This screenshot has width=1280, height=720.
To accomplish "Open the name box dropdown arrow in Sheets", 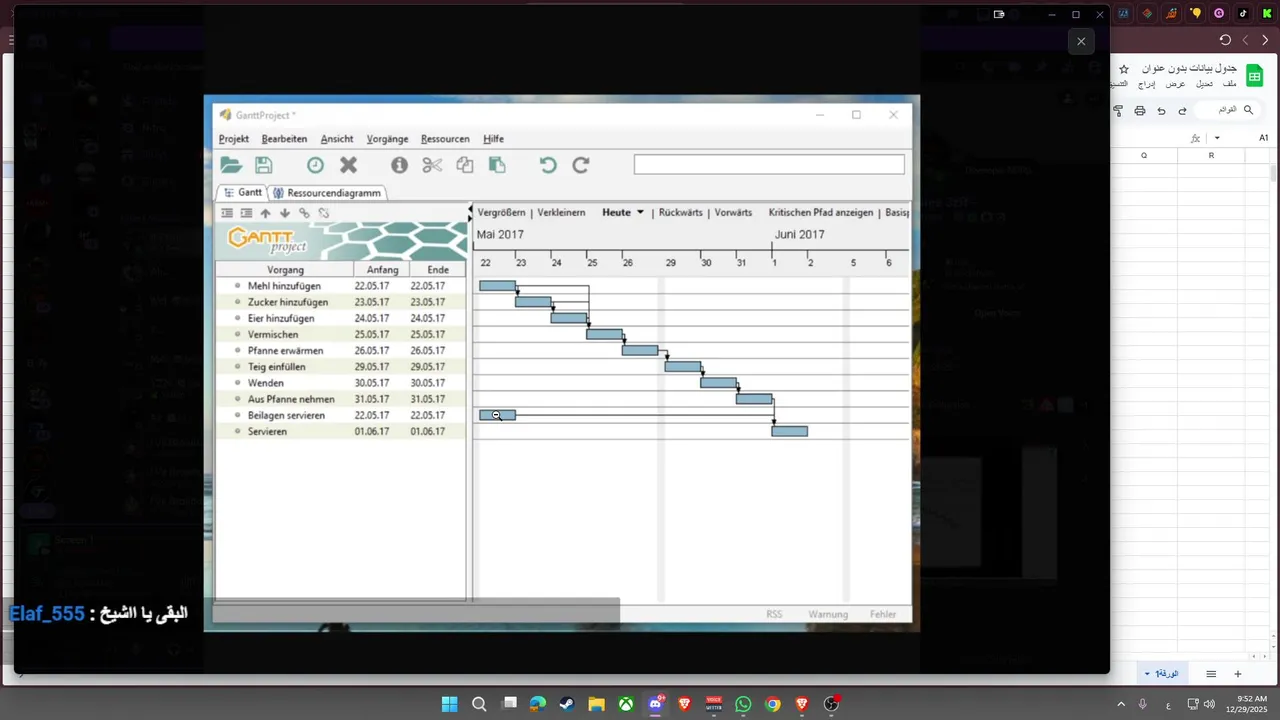I will [1217, 138].
